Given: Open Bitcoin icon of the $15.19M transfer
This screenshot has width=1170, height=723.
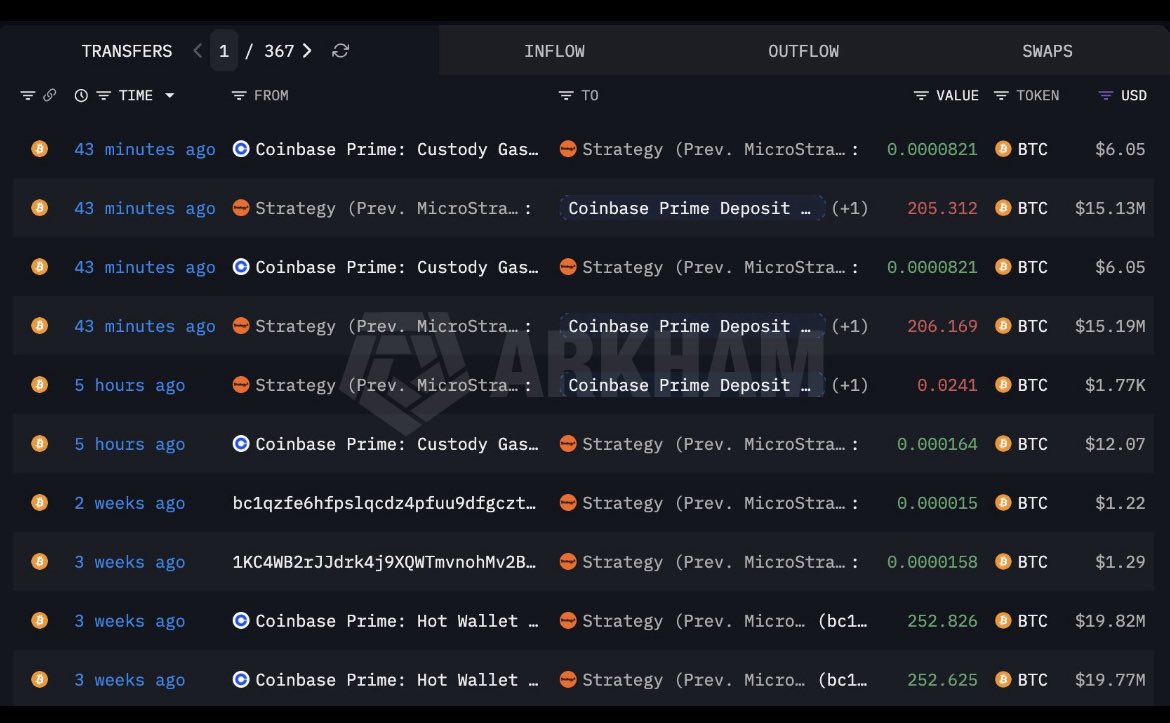Looking at the screenshot, I should click(x=40, y=325).
